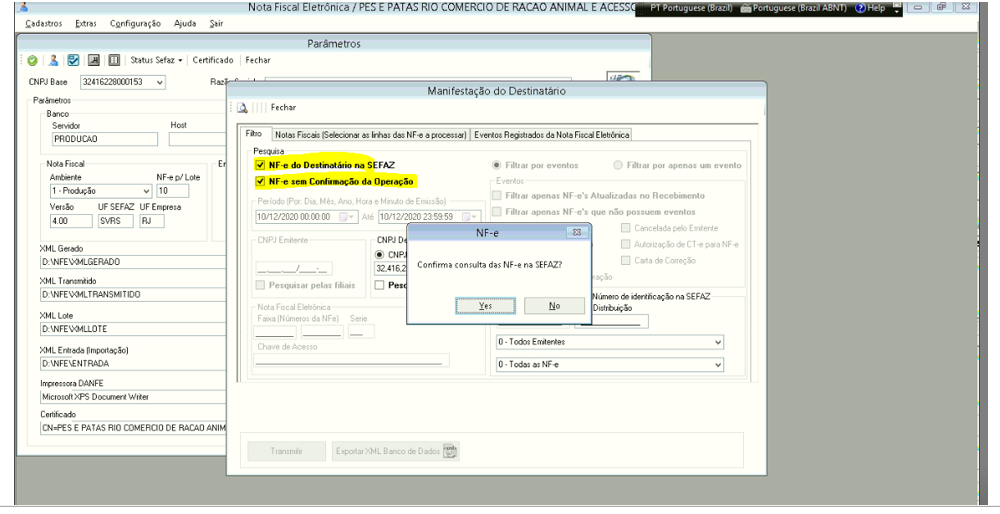Click the Transmitir button
1000x514 pixels.
point(286,451)
